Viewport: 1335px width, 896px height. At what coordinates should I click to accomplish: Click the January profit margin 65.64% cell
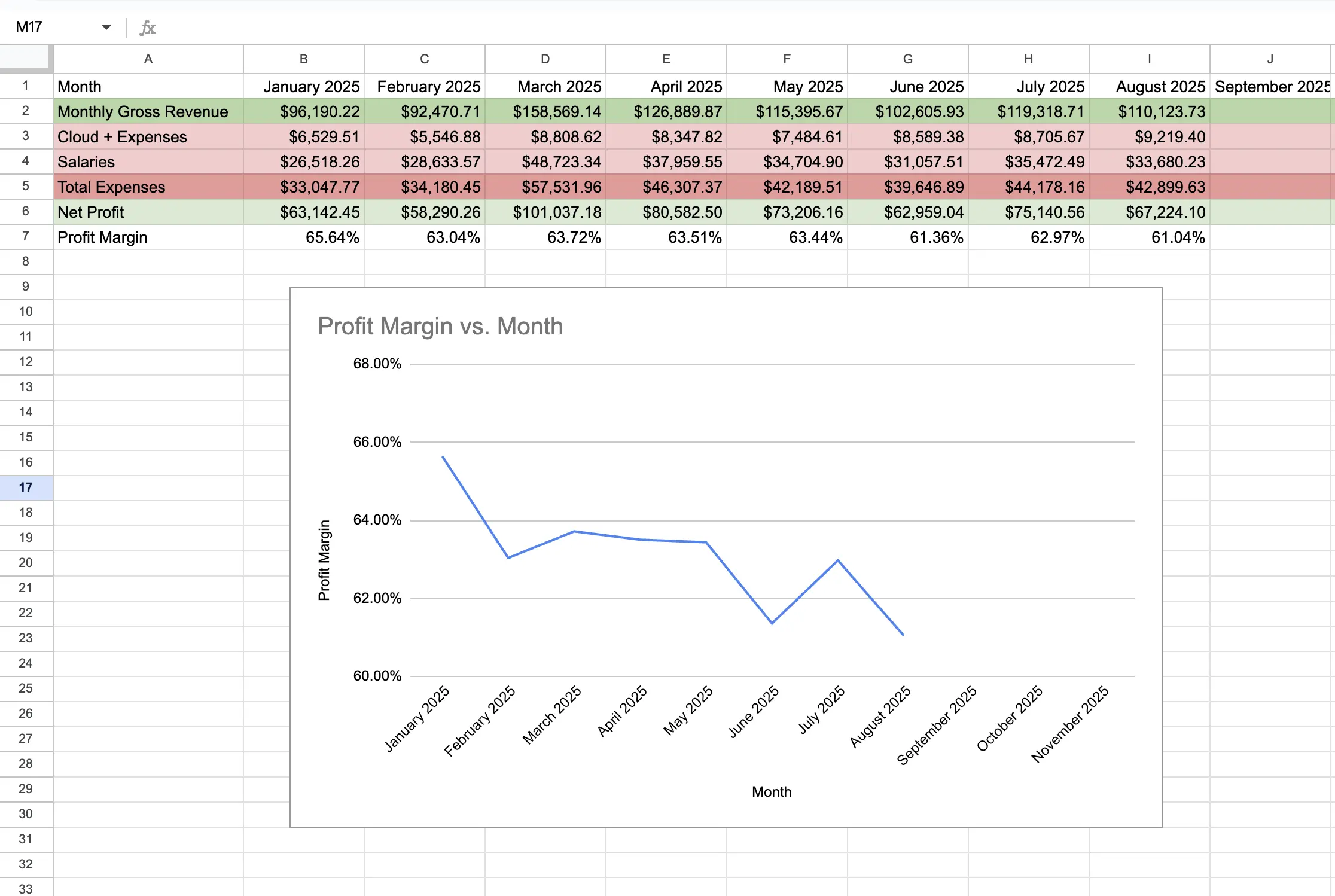pos(304,237)
